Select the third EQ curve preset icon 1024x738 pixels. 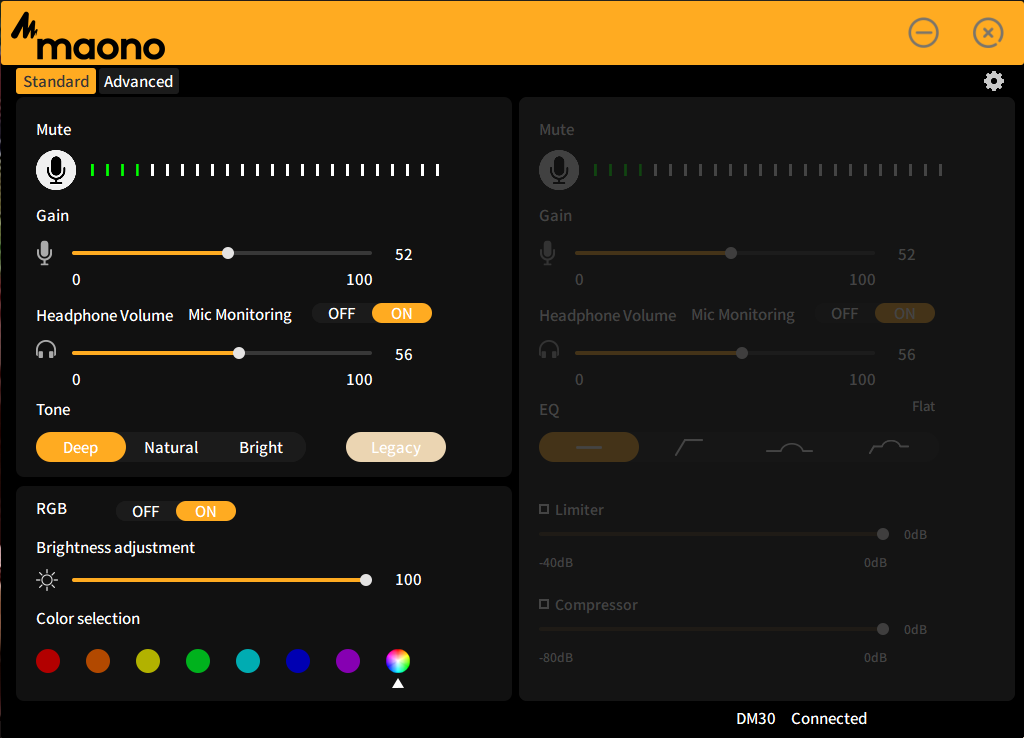click(789, 447)
